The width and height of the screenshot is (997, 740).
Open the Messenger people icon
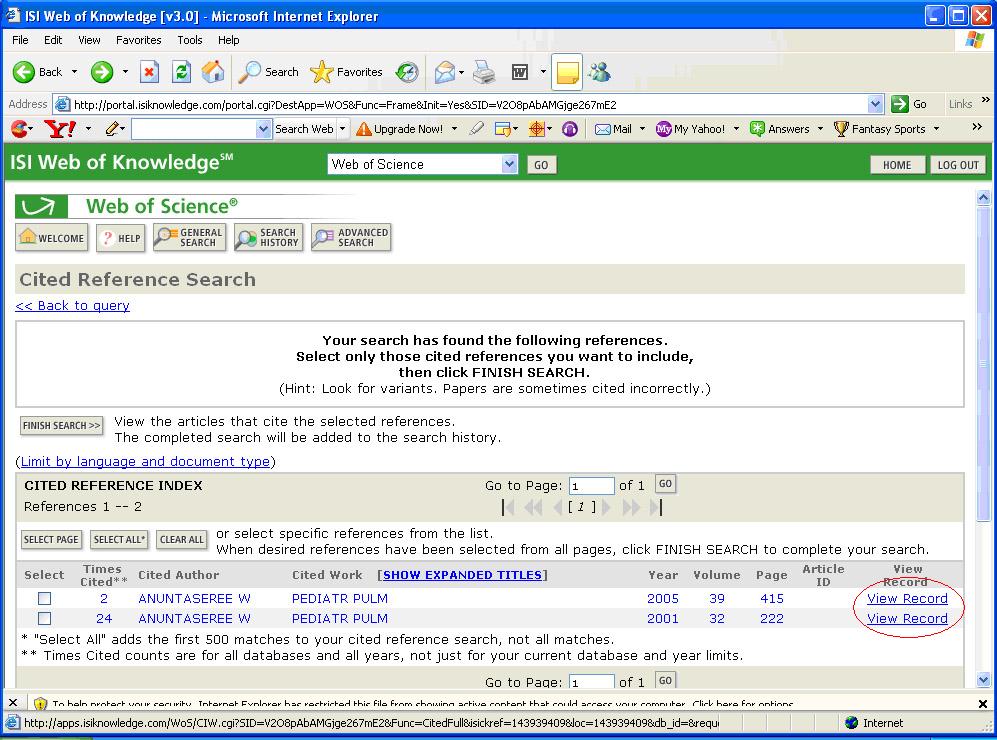pyautogui.click(x=599, y=72)
